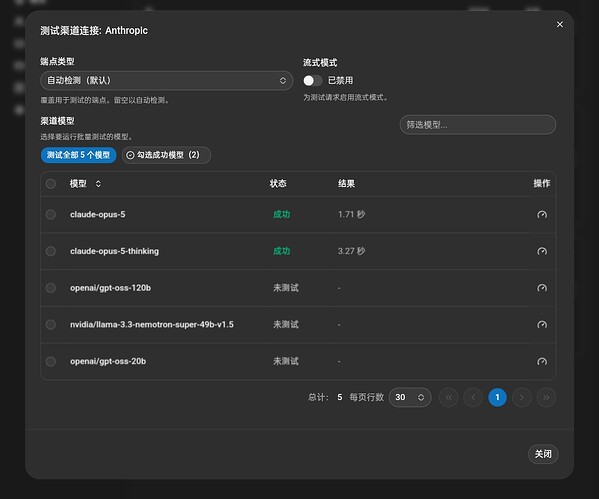Click the claude-opus-5-thinking model name
Screen dimensions: 599x499
[x=114, y=251]
